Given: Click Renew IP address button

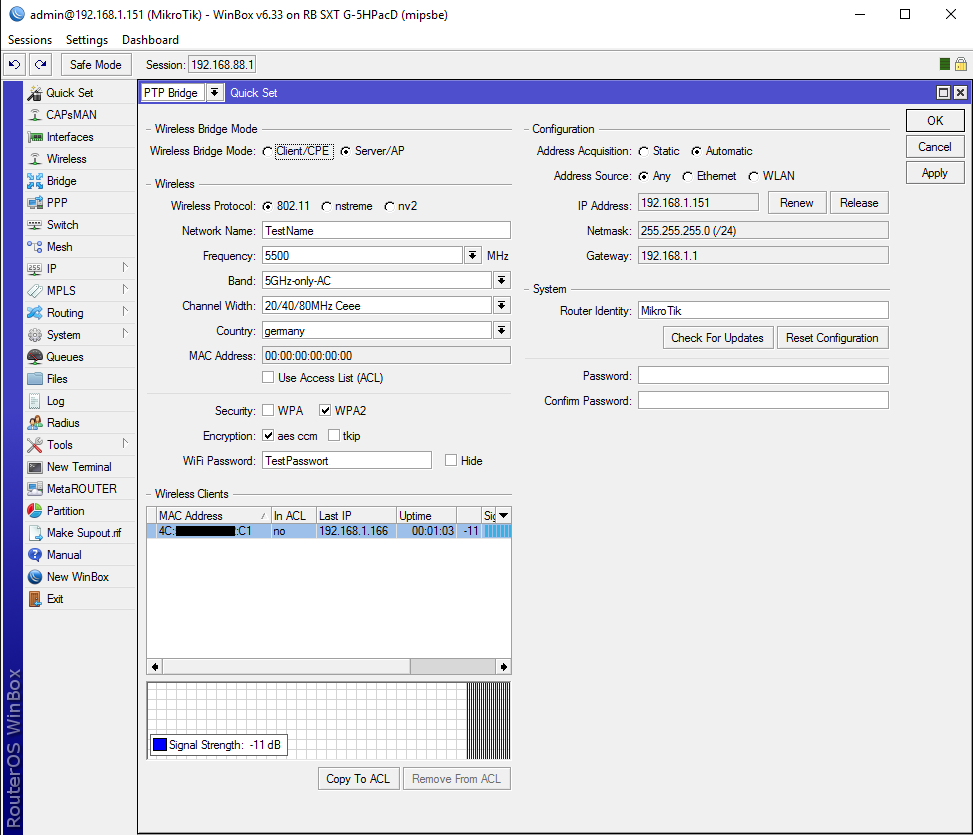Looking at the screenshot, I should (797, 203).
